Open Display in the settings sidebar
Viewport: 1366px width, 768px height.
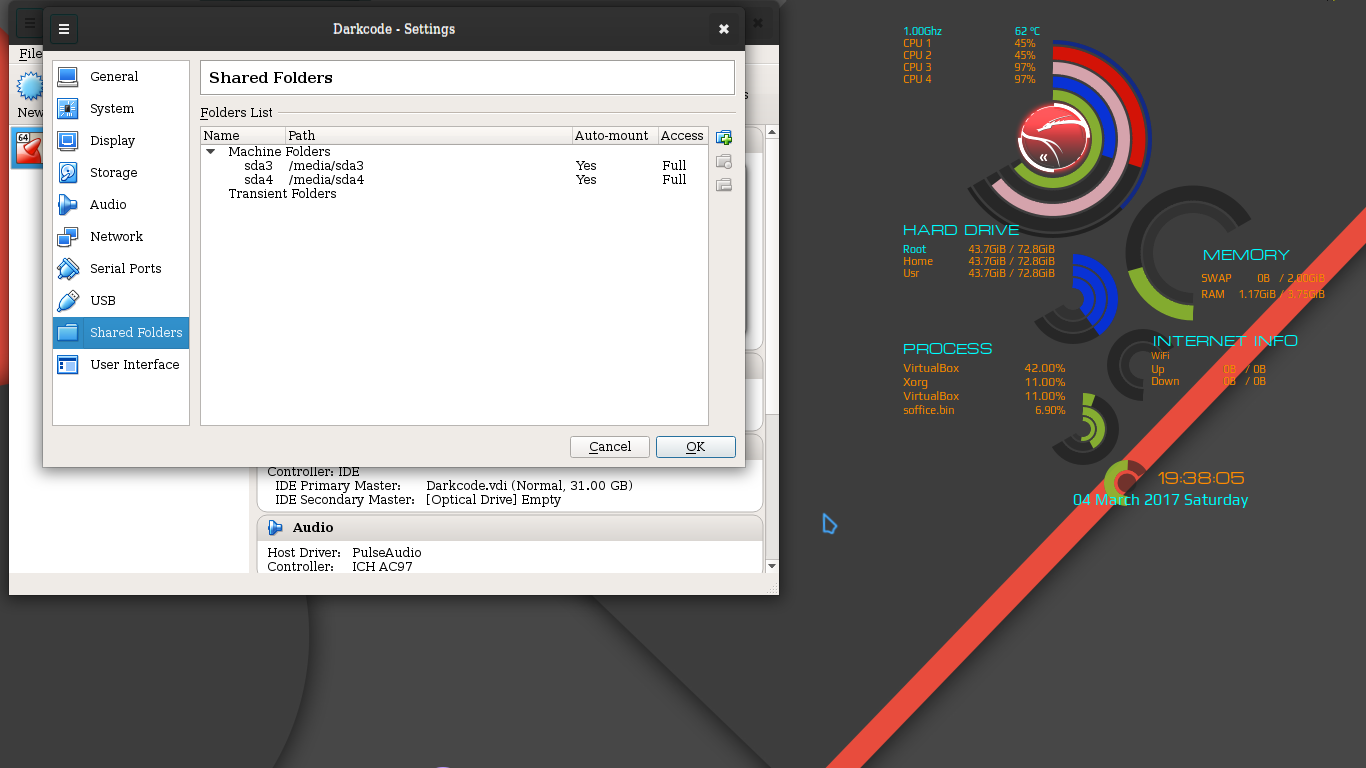point(121,141)
